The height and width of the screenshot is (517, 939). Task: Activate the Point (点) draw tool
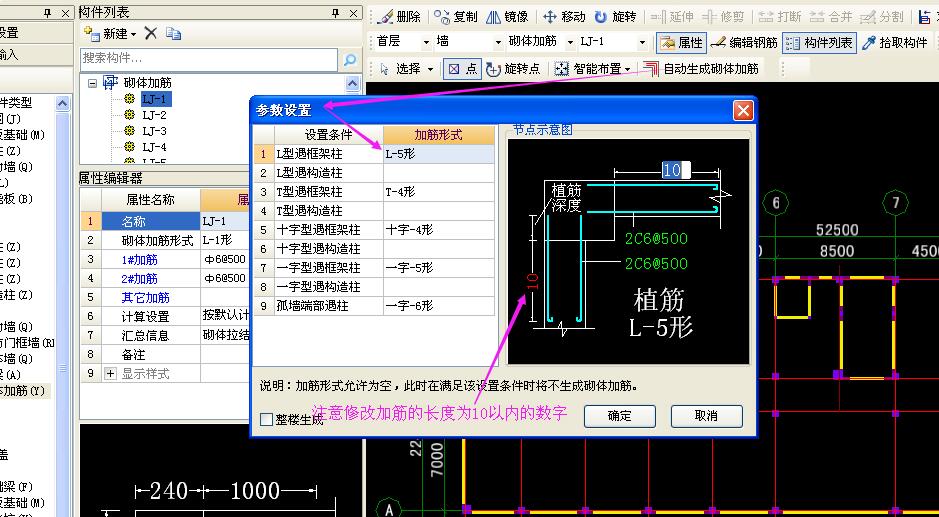462,69
